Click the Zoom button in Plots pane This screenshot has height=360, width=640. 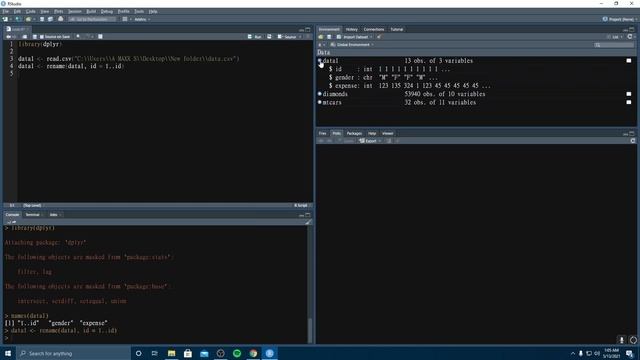point(345,141)
